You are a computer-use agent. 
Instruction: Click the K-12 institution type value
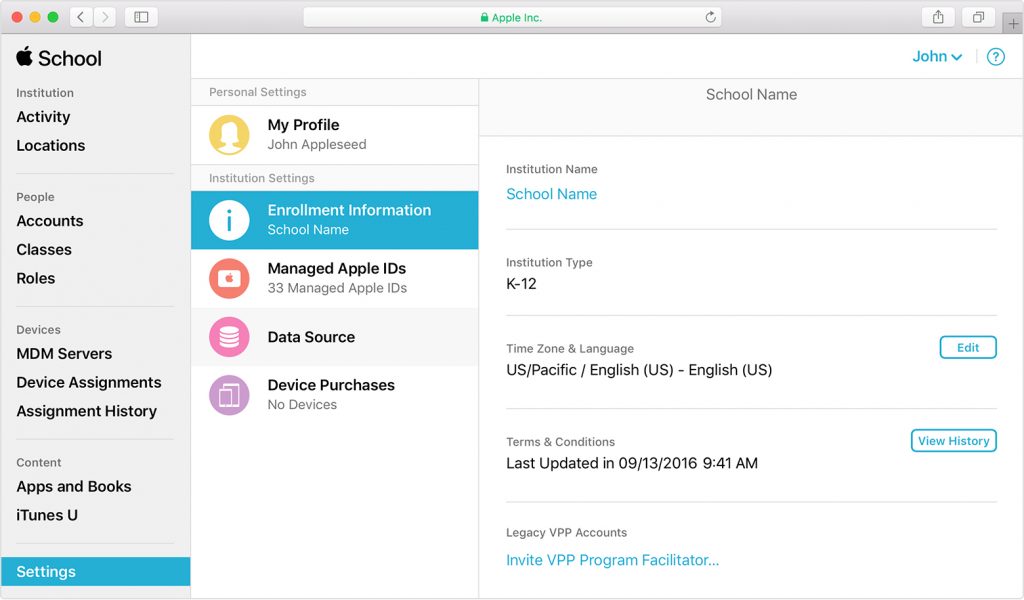pyautogui.click(x=521, y=283)
